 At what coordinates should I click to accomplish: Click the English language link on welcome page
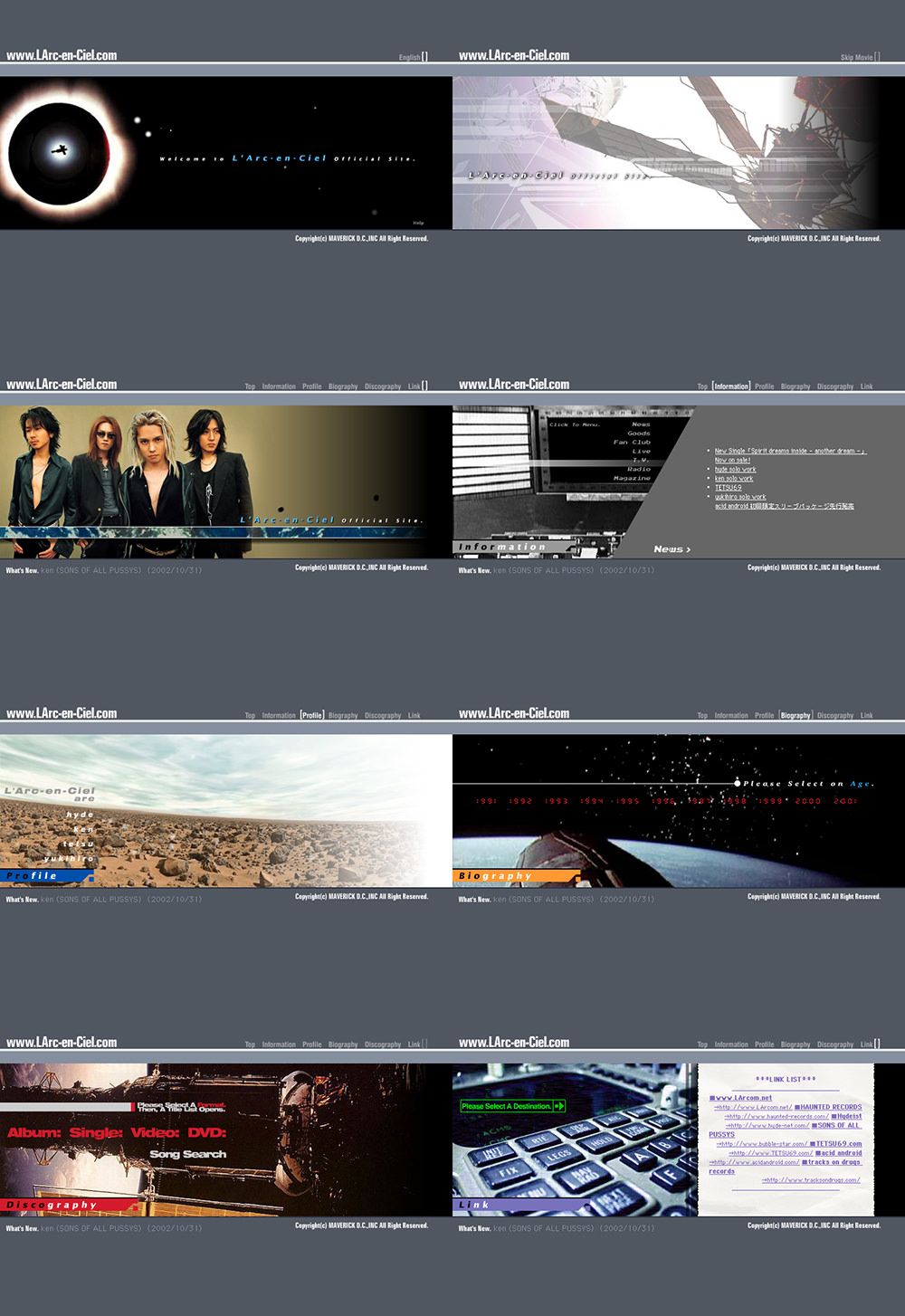coord(410,58)
